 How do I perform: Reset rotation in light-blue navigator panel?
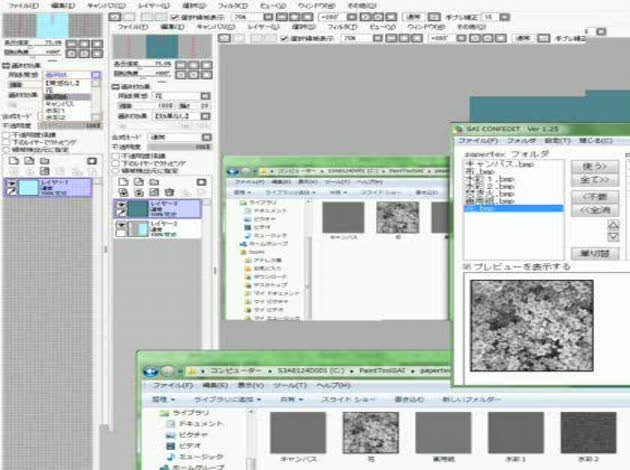click(x=97, y=53)
